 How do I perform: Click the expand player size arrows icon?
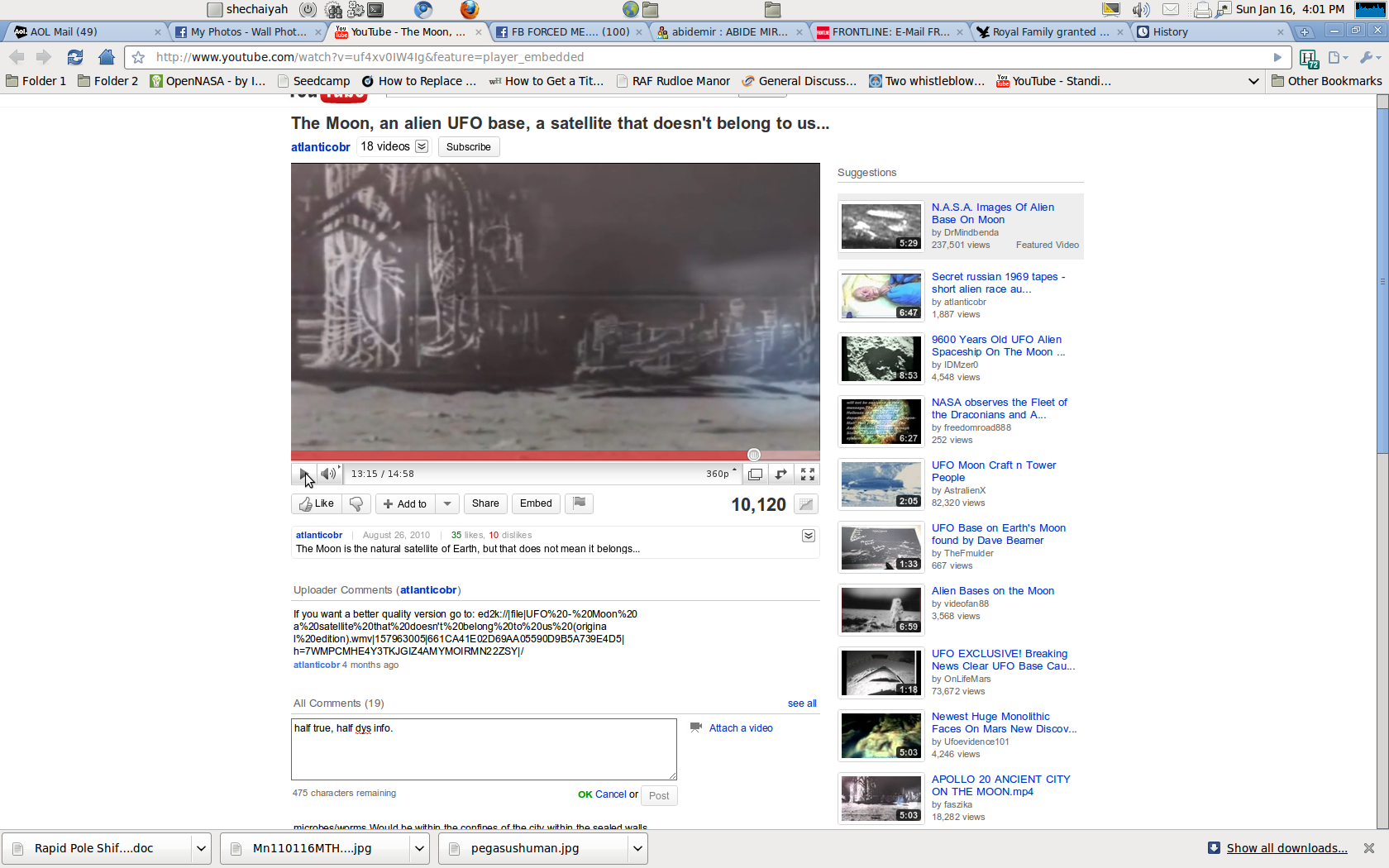(x=781, y=474)
